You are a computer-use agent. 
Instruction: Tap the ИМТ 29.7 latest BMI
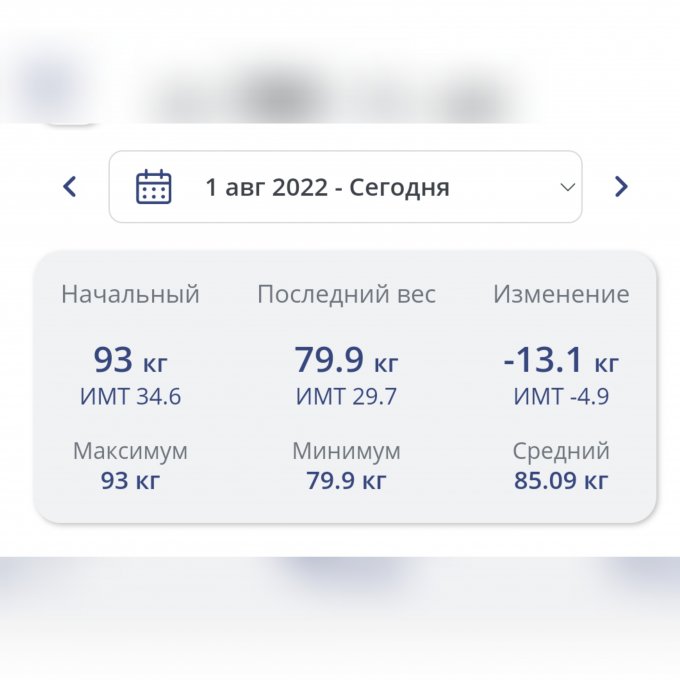[346, 396]
